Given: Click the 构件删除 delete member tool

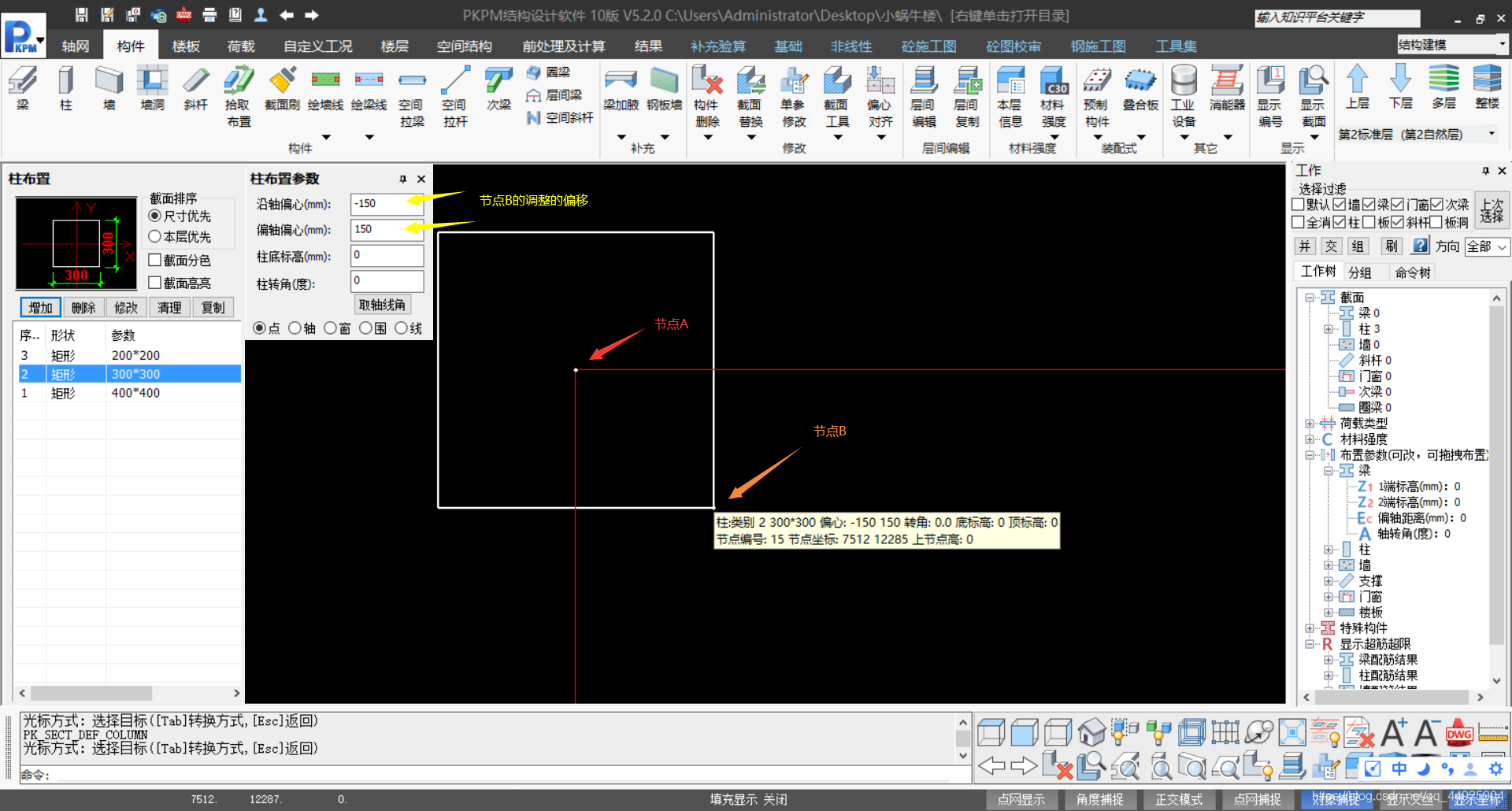Looking at the screenshot, I should (x=707, y=96).
